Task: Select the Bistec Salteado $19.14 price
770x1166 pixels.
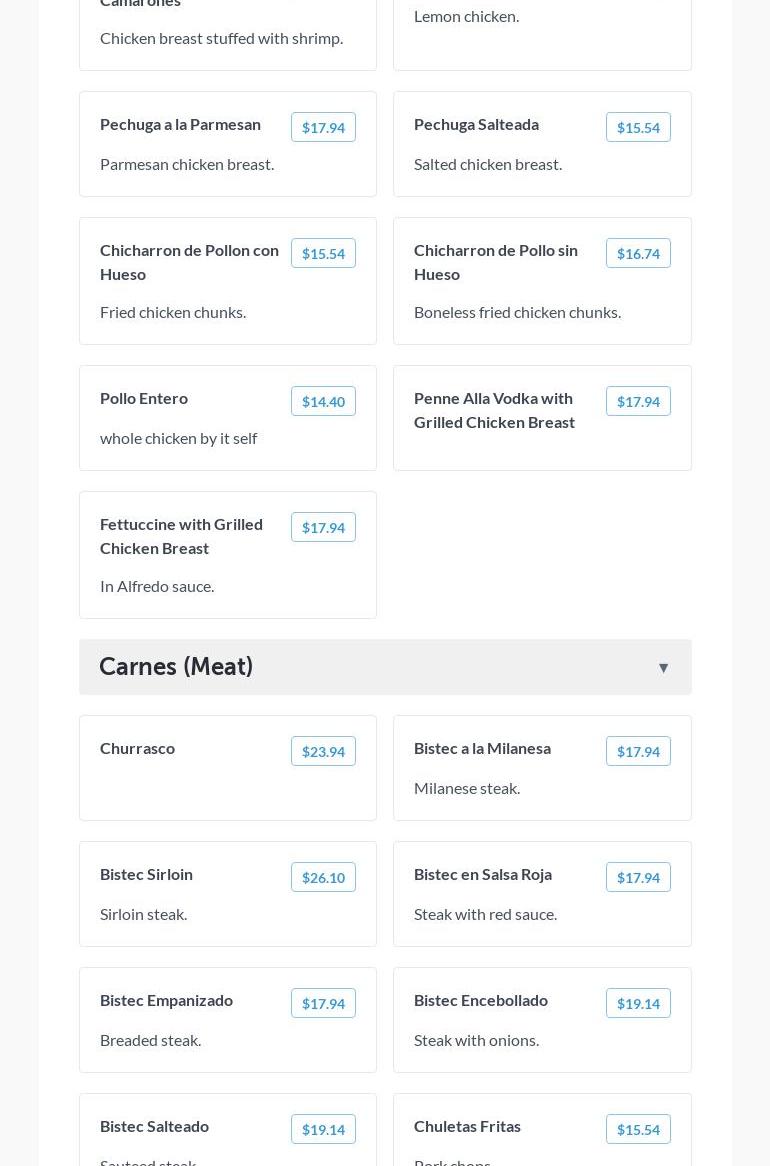Action: tap(323, 1130)
